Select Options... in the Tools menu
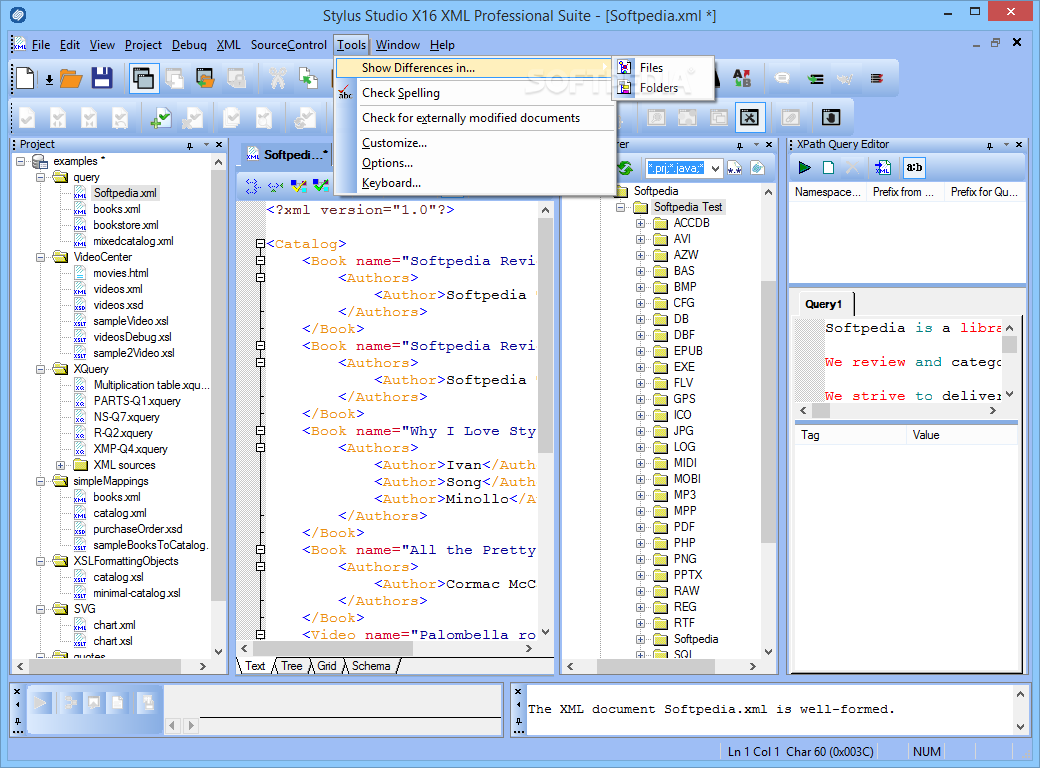 (x=474, y=163)
